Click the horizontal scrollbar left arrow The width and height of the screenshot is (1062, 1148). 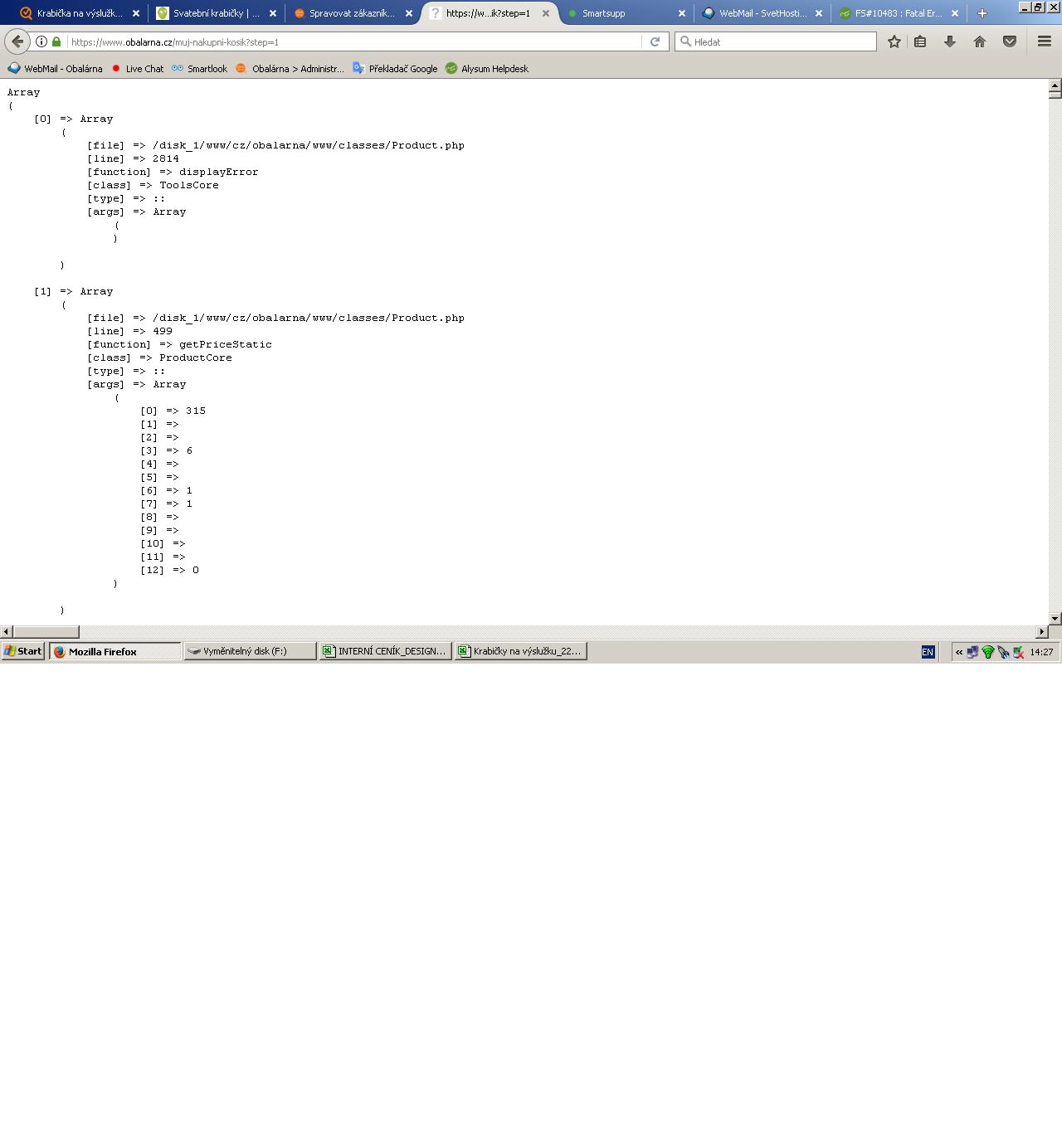point(7,632)
